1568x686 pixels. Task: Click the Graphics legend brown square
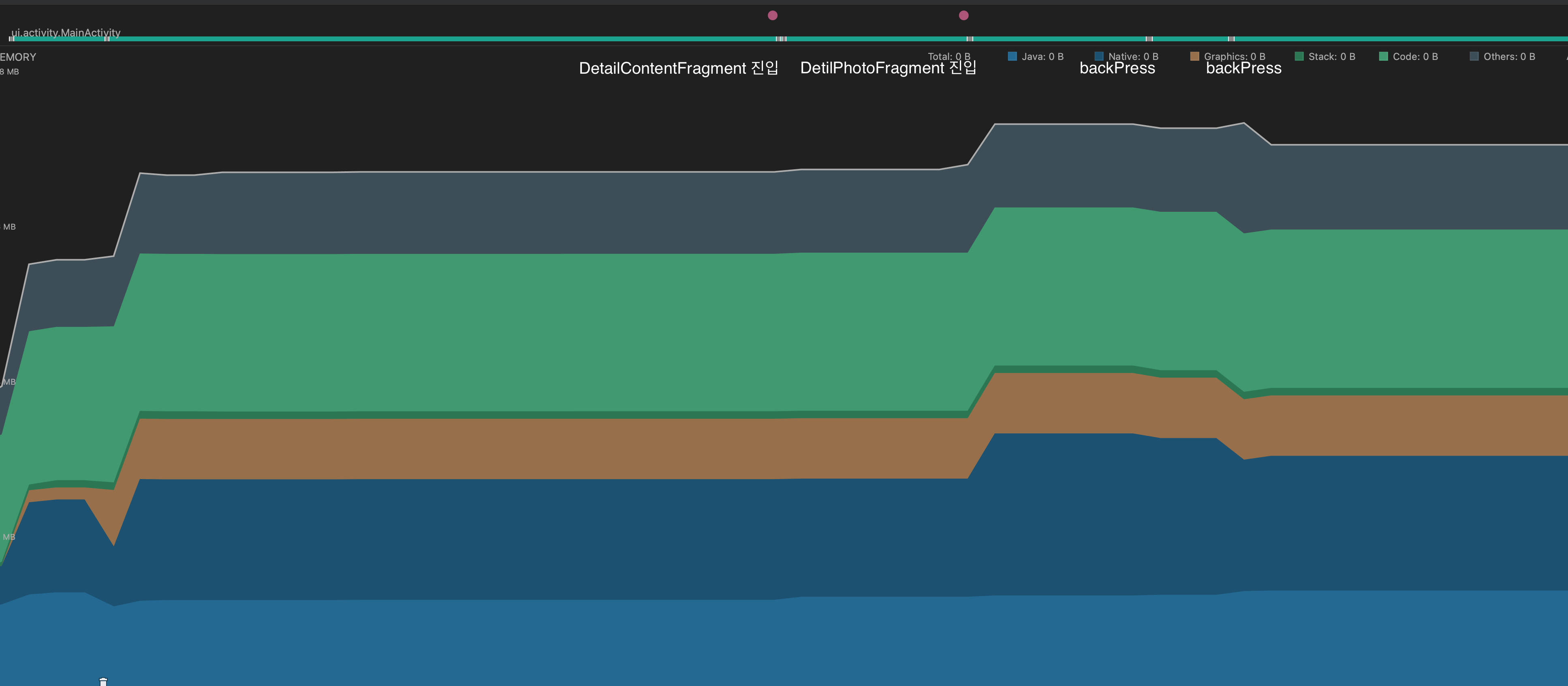click(x=1194, y=57)
